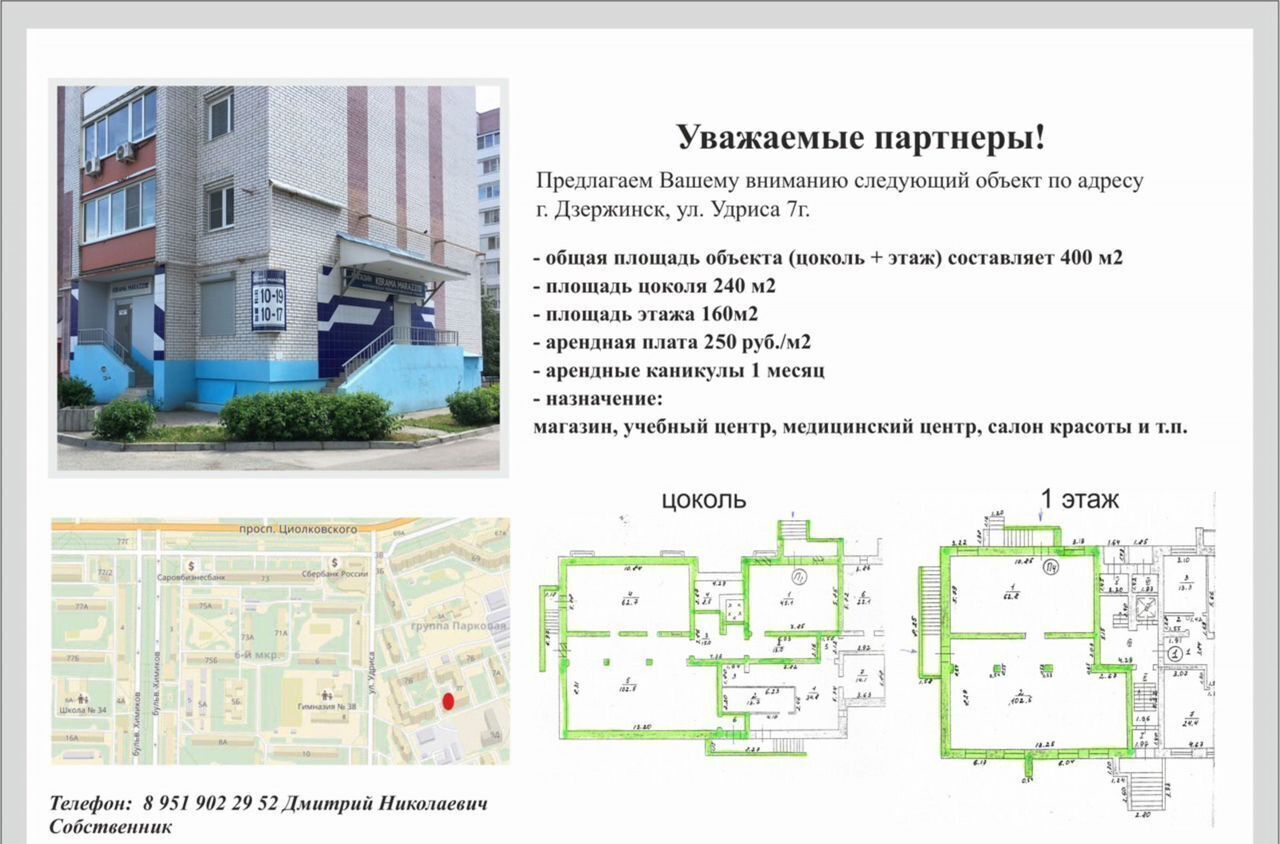
Task: Click the 10-19 opening hours sign in photo
Action: [268, 300]
